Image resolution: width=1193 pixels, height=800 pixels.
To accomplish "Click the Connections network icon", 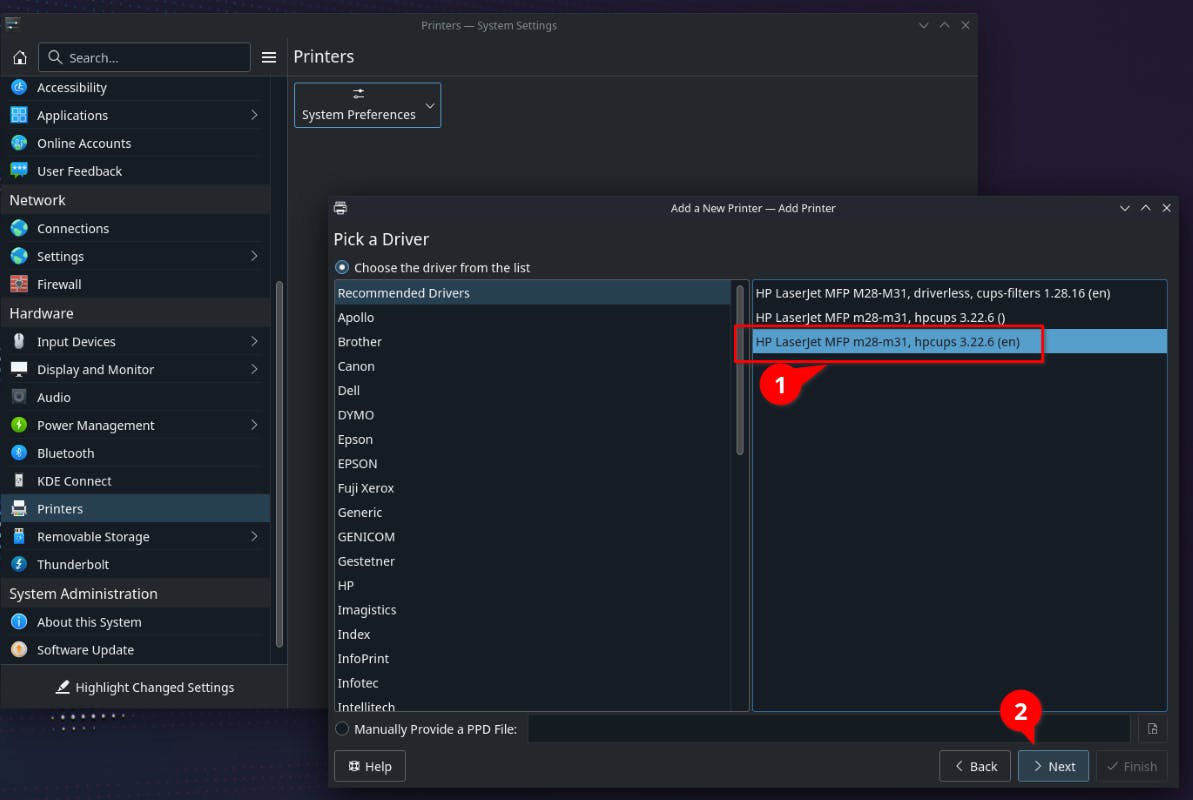I will [x=19, y=228].
